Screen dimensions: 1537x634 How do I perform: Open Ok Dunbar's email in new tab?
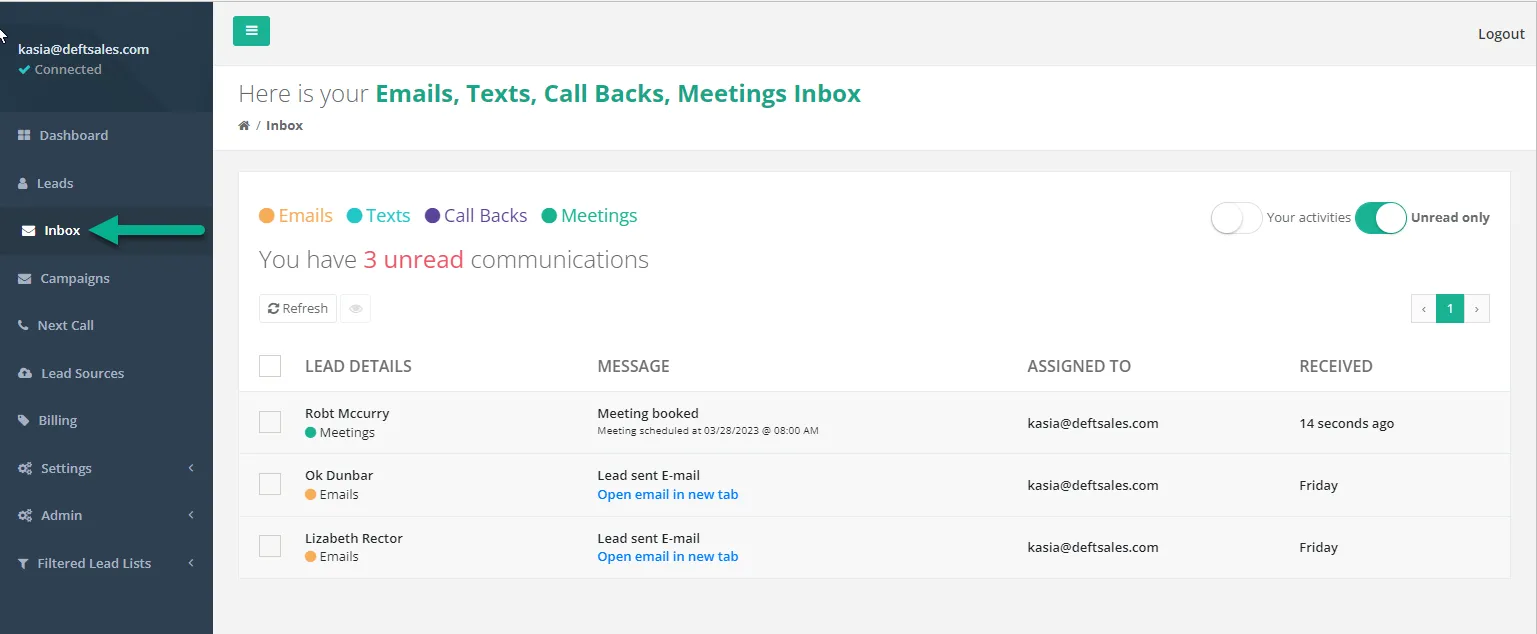pos(668,495)
